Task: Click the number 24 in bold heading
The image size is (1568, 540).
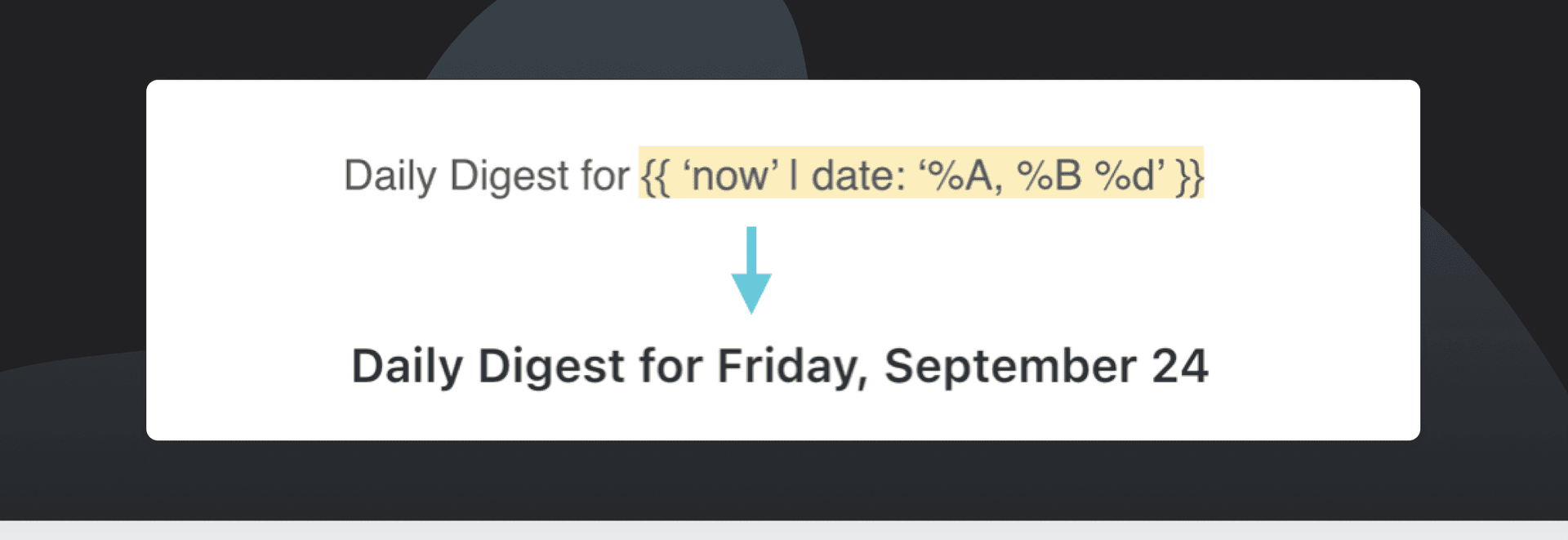Action: (x=1179, y=366)
